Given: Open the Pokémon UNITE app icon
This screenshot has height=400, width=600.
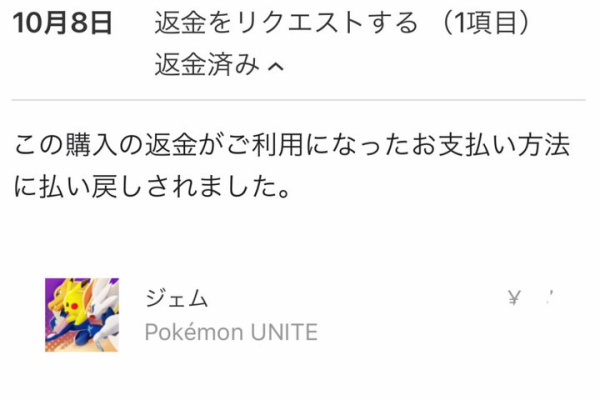Looking at the screenshot, I should [82, 315].
